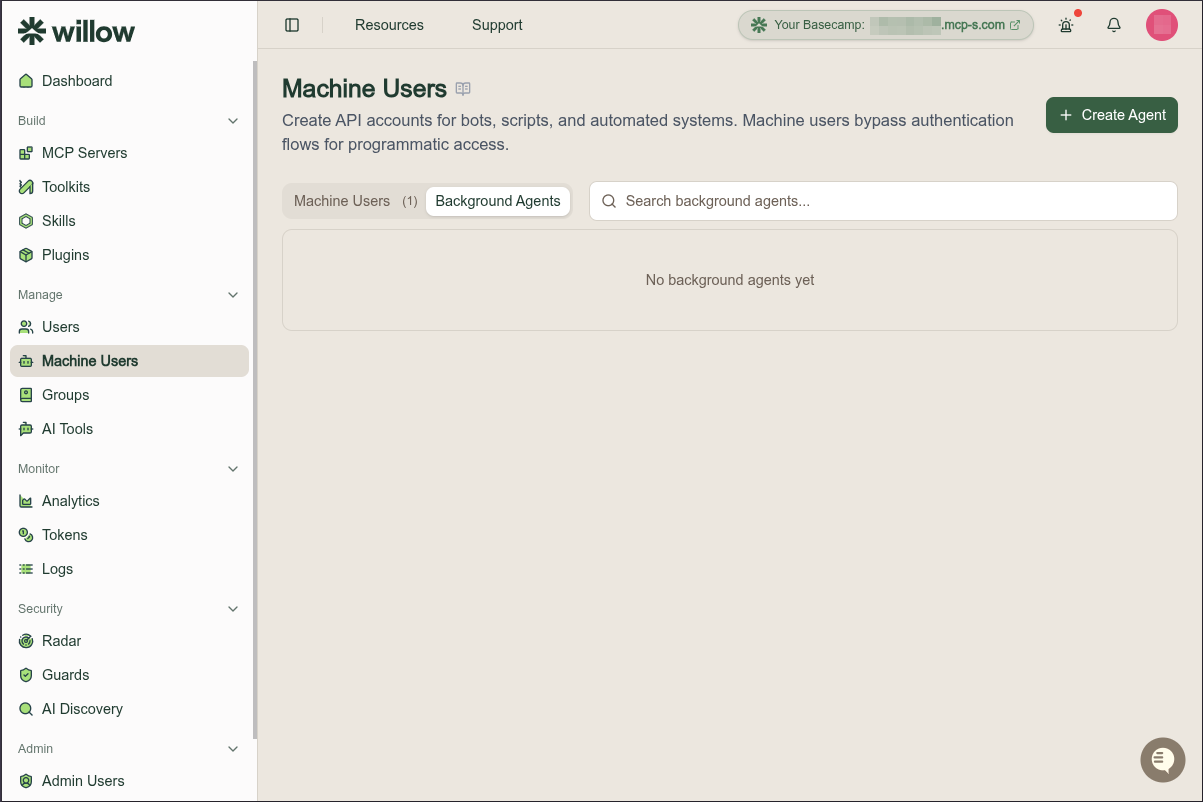Viewport: 1203px width, 802px height.
Task: Click the Skills hexagon icon
Action: click(x=26, y=221)
